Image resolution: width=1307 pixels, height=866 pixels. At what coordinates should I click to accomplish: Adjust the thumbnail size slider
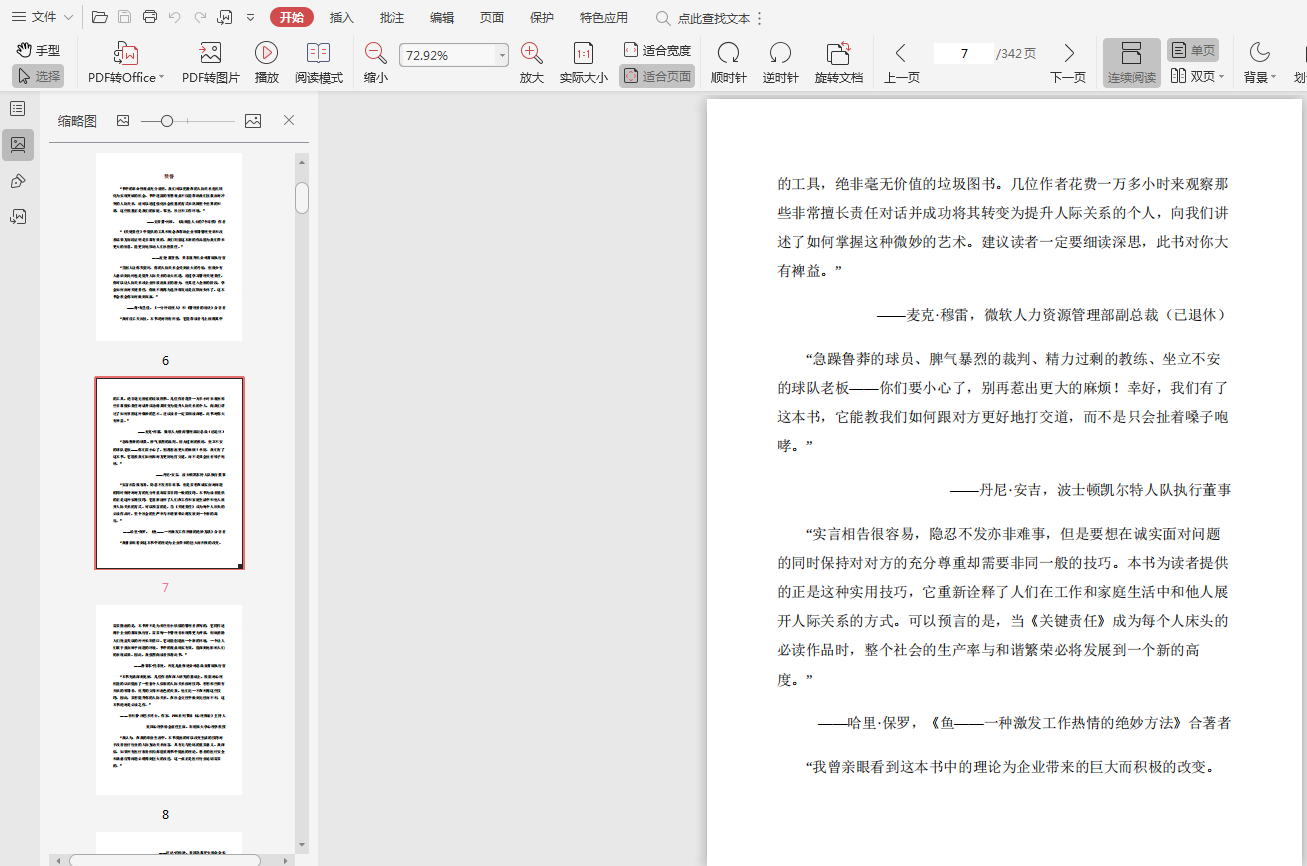[x=167, y=121]
